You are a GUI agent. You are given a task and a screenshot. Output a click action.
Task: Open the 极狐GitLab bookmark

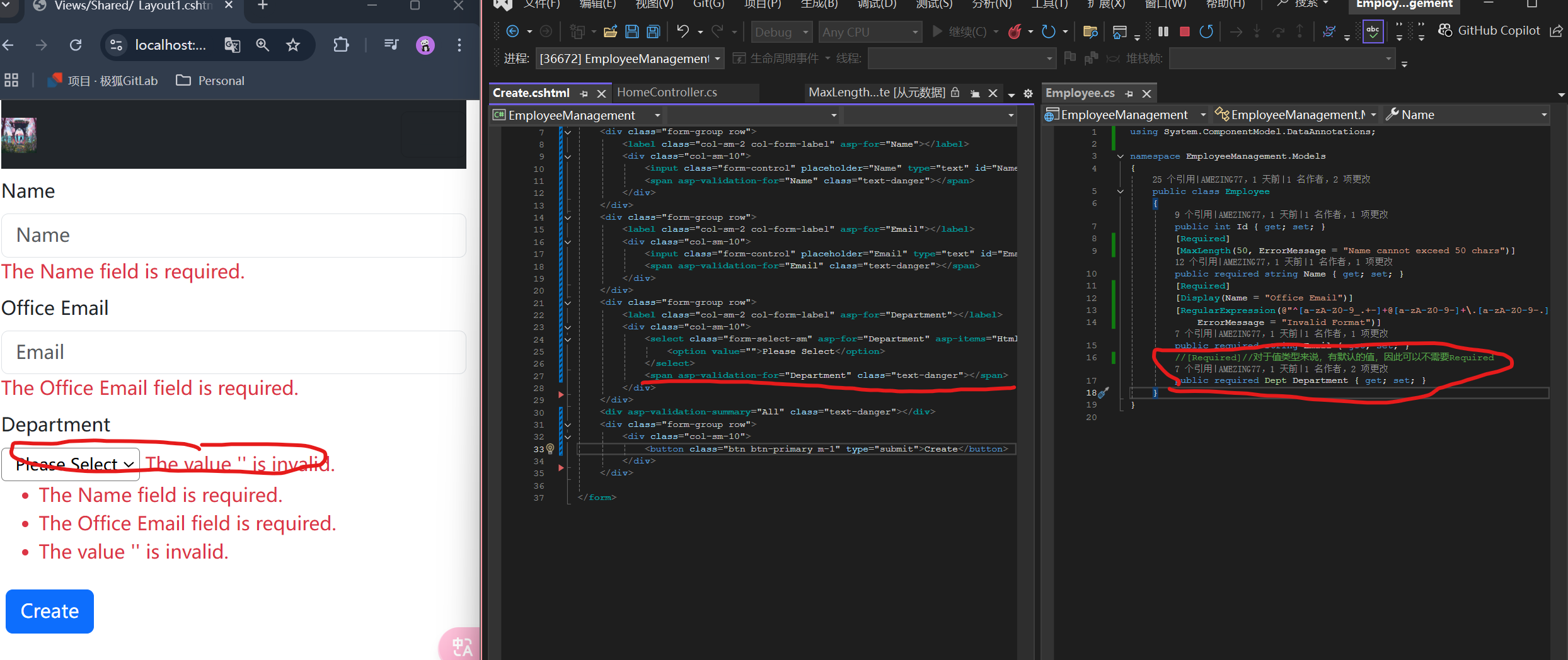tap(103, 81)
